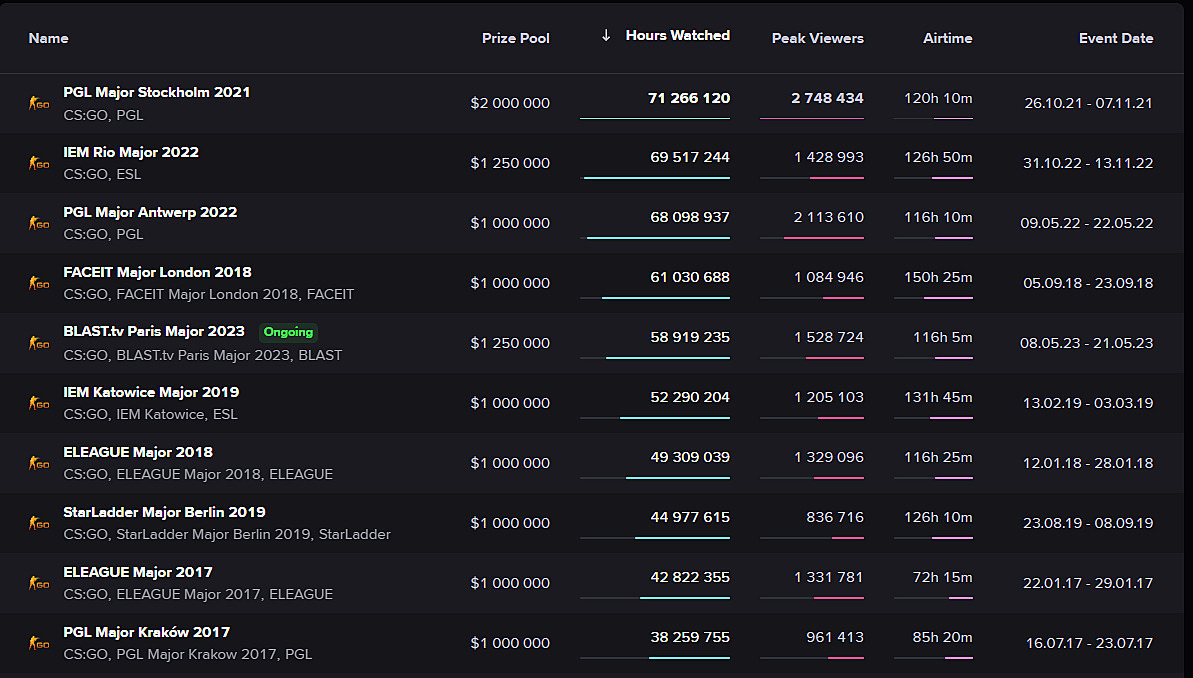Screen dimensions: 1193x678
Task: Click hours watched value 61 030 688
Action: (690, 277)
